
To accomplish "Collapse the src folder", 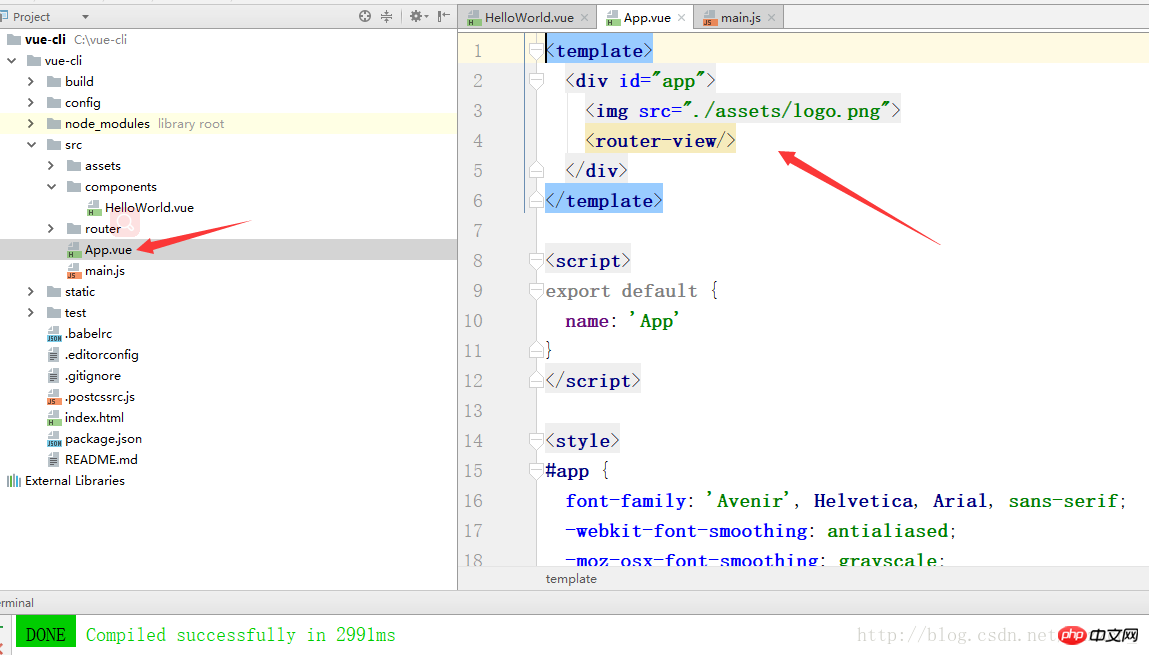I will tap(32, 145).
